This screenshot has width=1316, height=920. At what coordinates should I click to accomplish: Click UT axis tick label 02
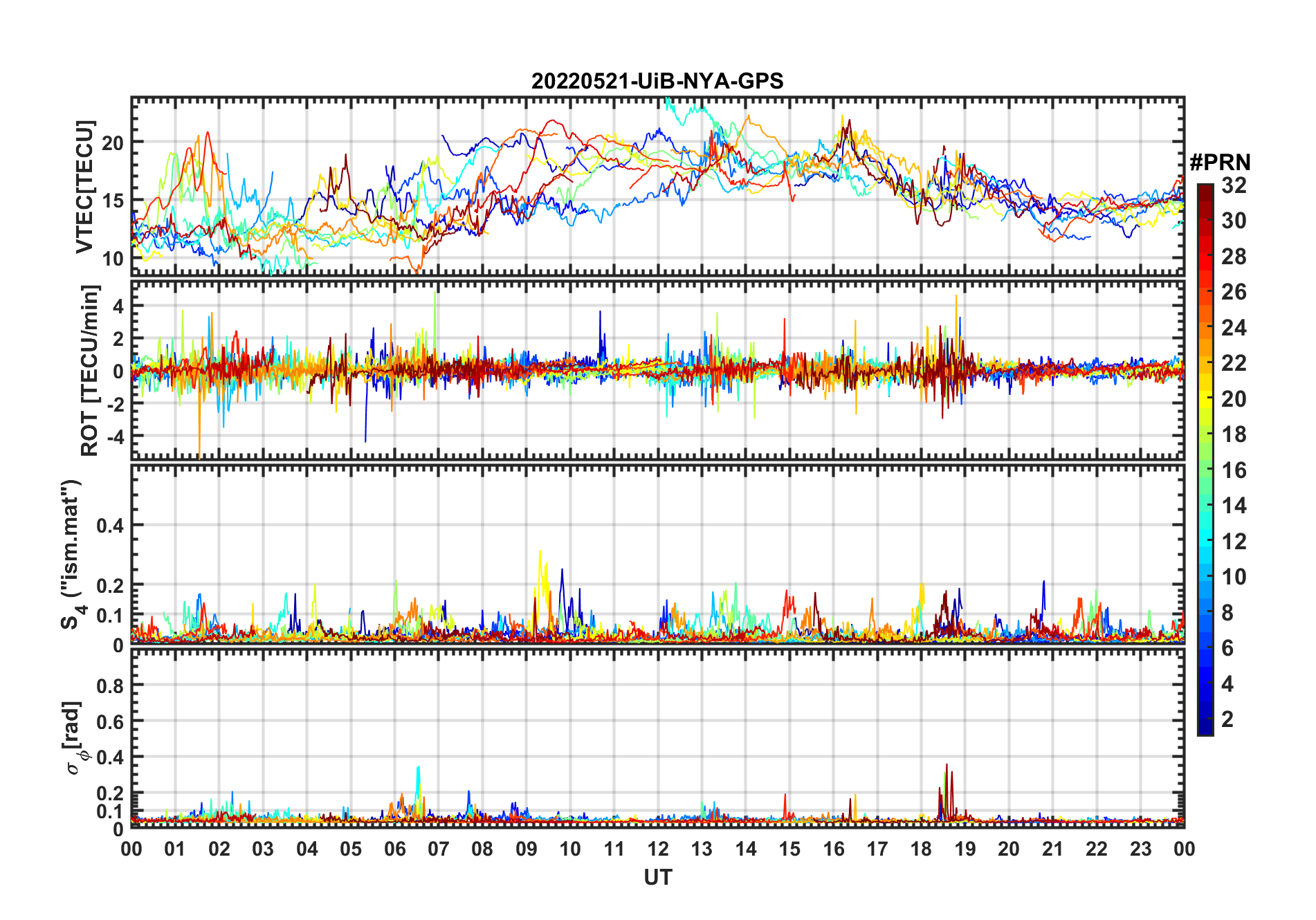[219, 849]
